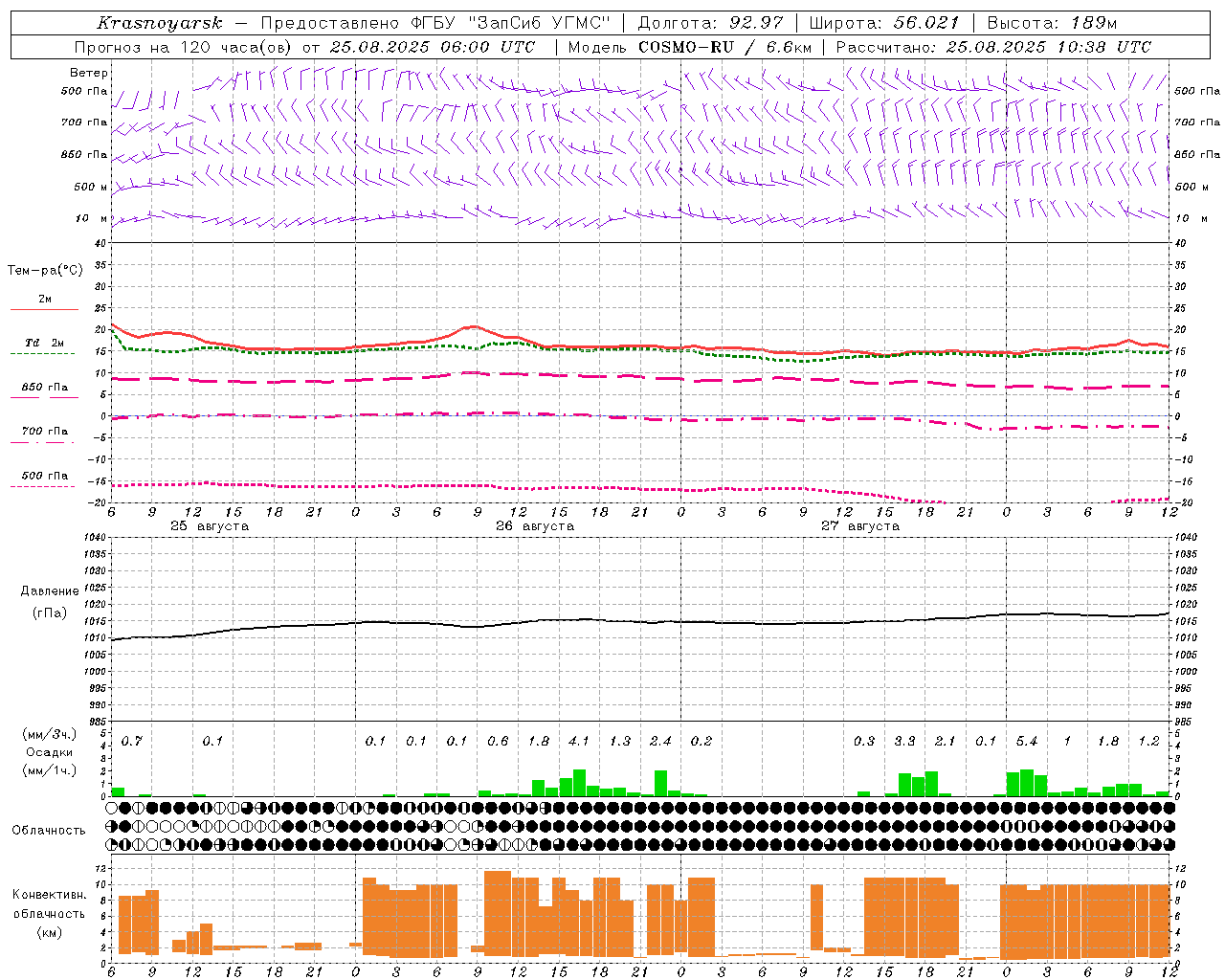Click the '(мм/1ч.)' hourly precipitation unit label
Viewport: 1225px width, 980px height.
tap(49, 770)
